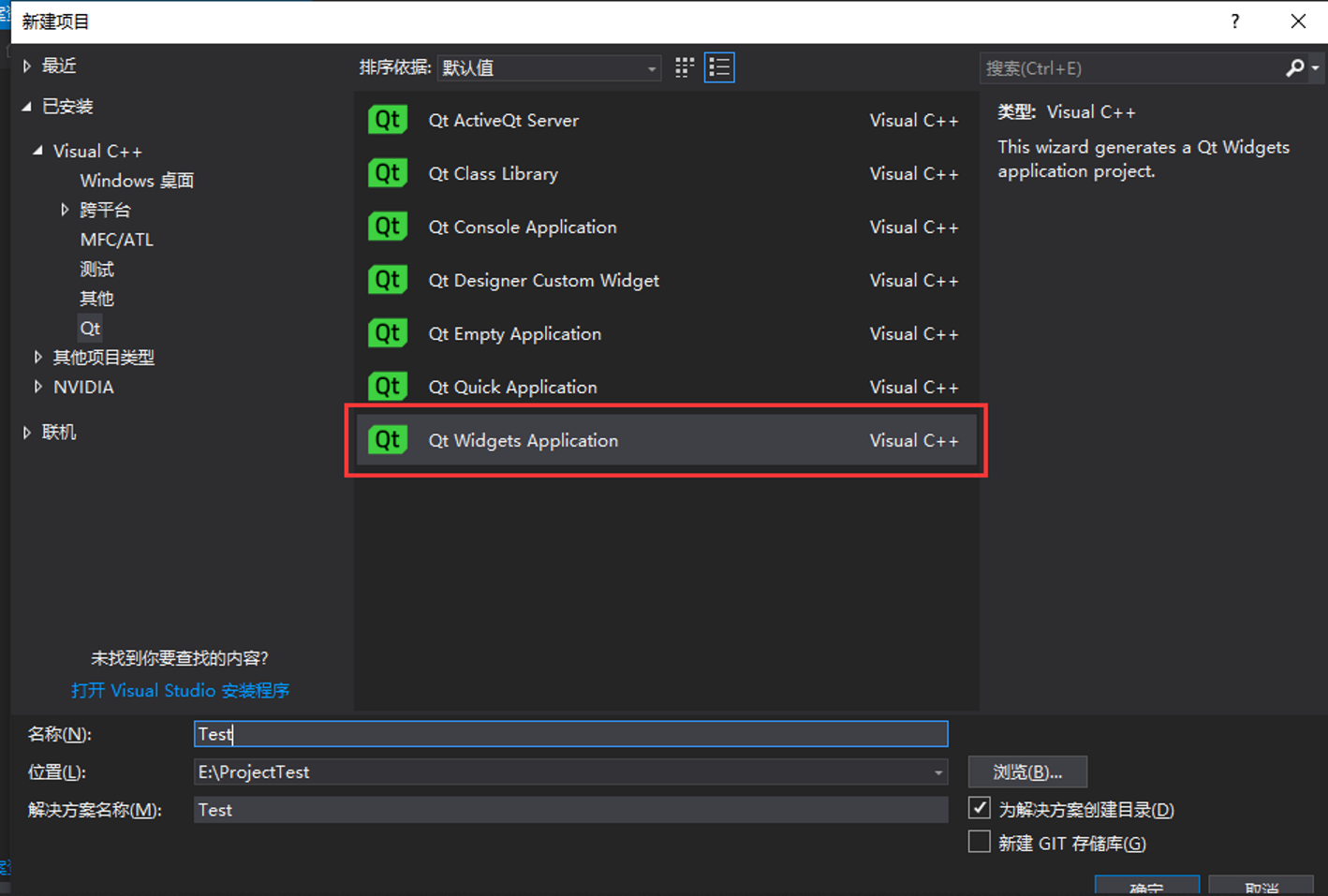Select the Qt category in the tree
Image resolution: width=1328 pixels, height=896 pixels.
click(90, 328)
